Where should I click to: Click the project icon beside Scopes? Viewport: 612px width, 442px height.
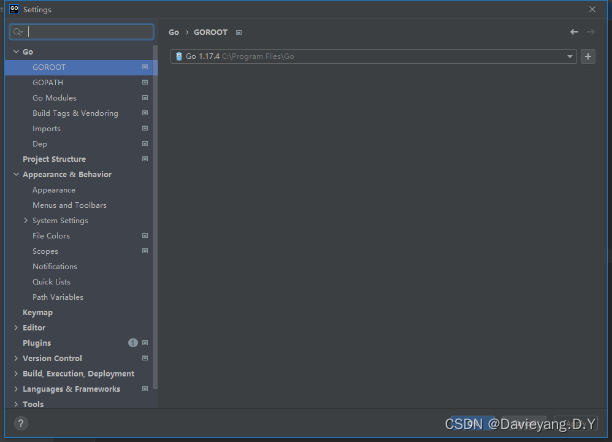pyautogui.click(x=145, y=251)
